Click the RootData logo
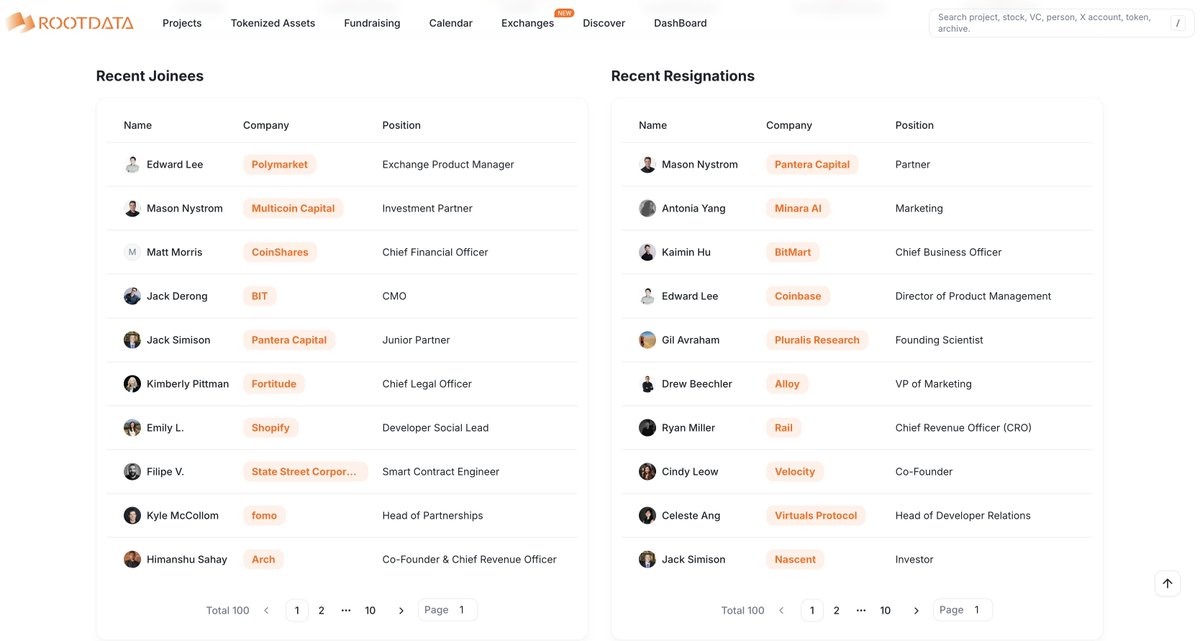The width and height of the screenshot is (1200, 641). coord(69,22)
